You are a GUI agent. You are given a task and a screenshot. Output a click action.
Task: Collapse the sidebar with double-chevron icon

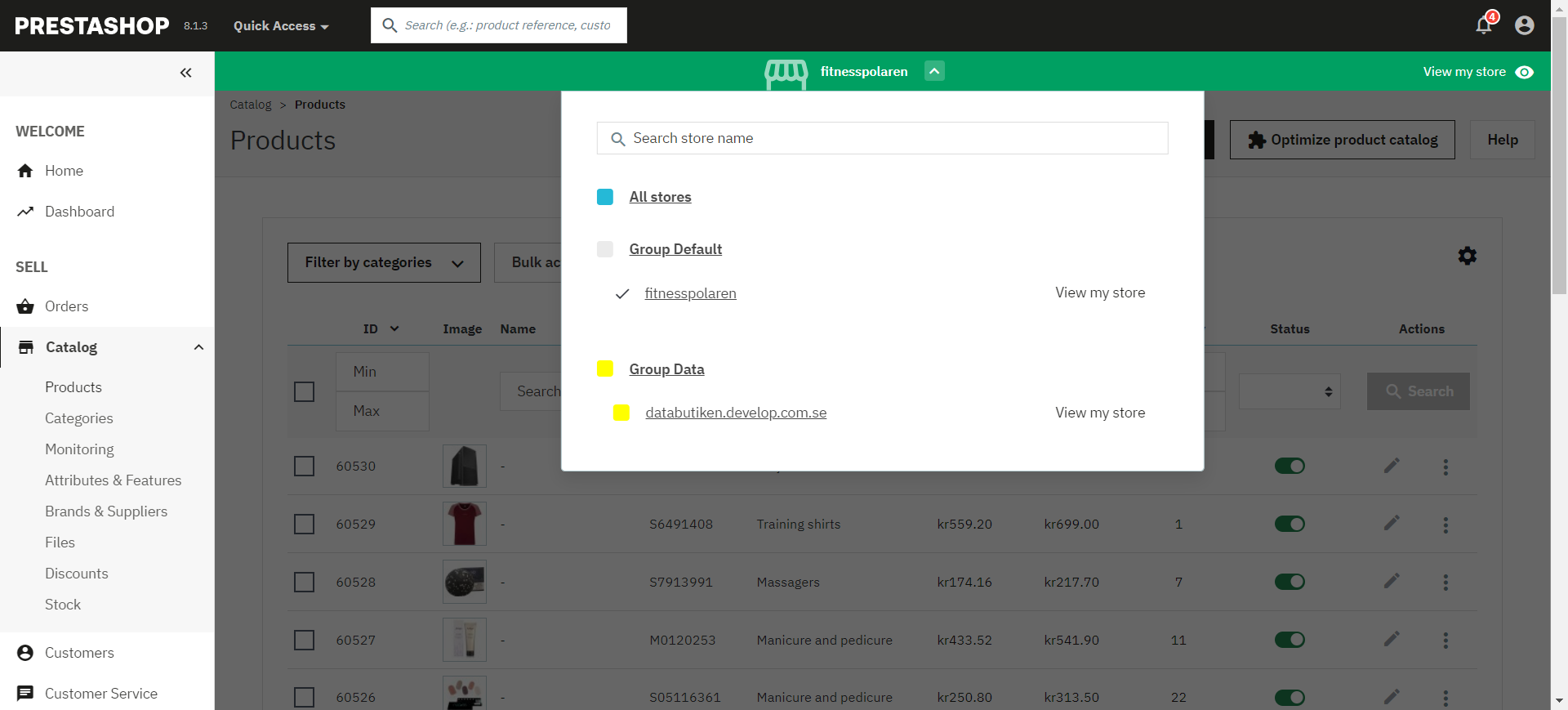pyautogui.click(x=186, y=73)
